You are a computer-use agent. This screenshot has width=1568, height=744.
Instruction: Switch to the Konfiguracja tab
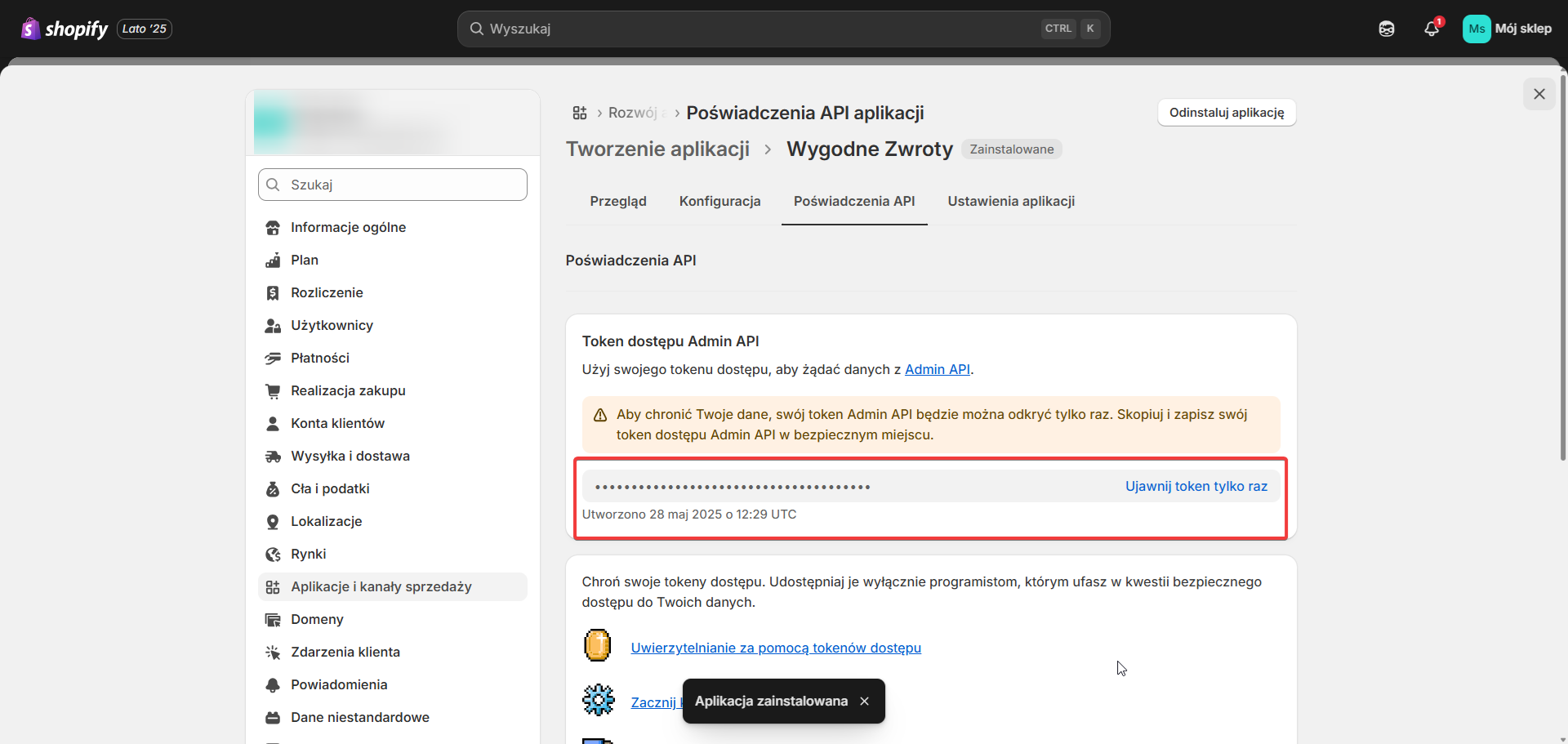coord(719,201)
